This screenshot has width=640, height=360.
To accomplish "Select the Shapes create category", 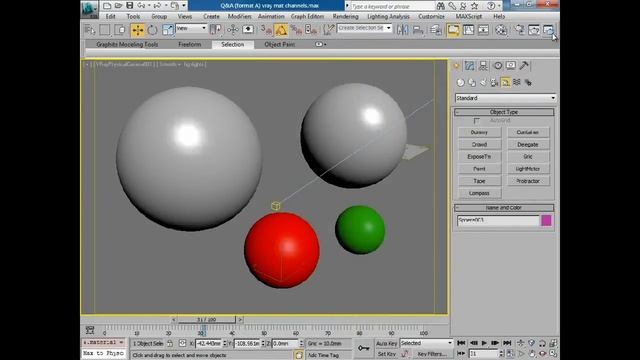I will click(x=472, y=82).
